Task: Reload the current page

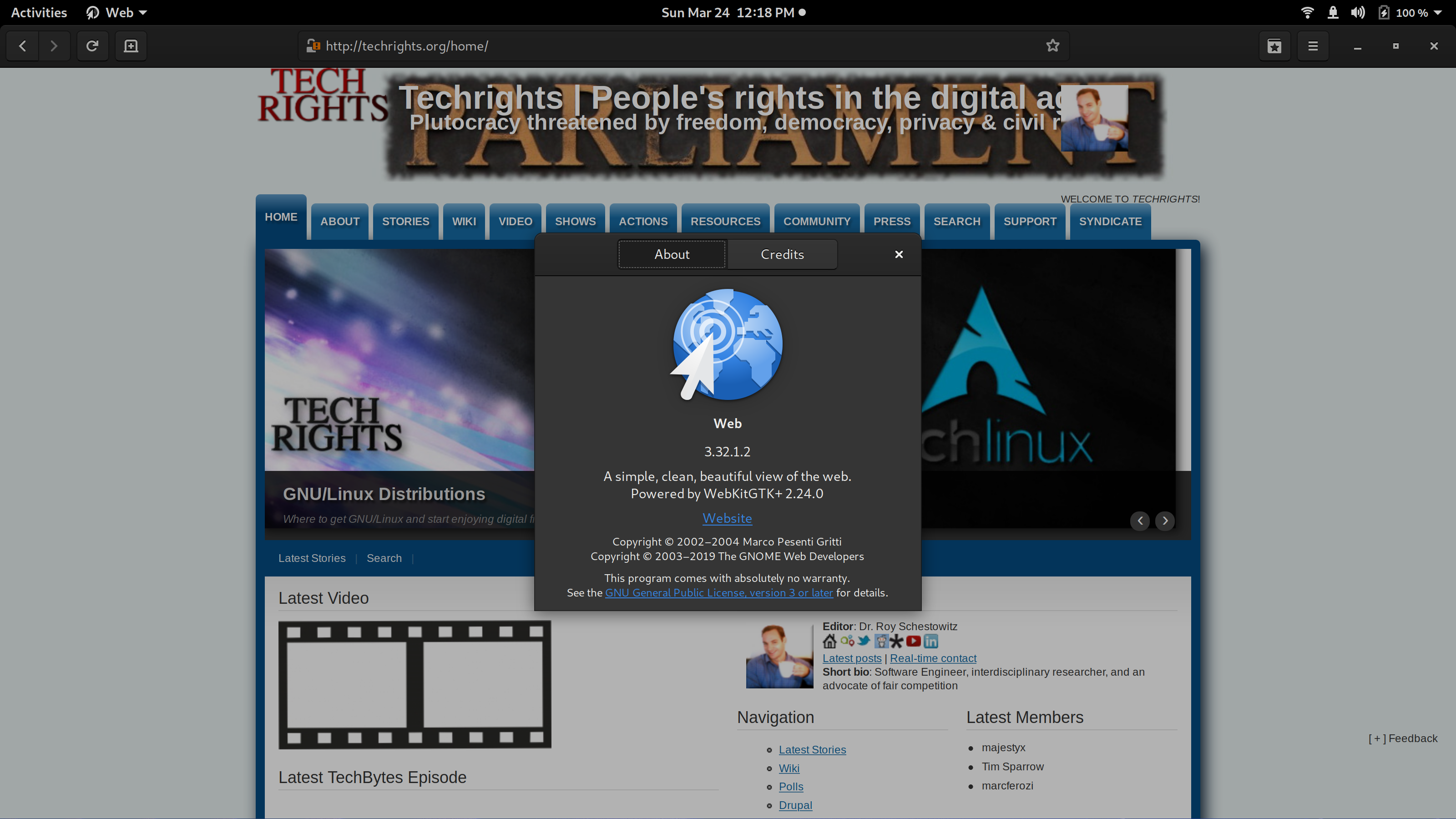Action: [92, 46]
